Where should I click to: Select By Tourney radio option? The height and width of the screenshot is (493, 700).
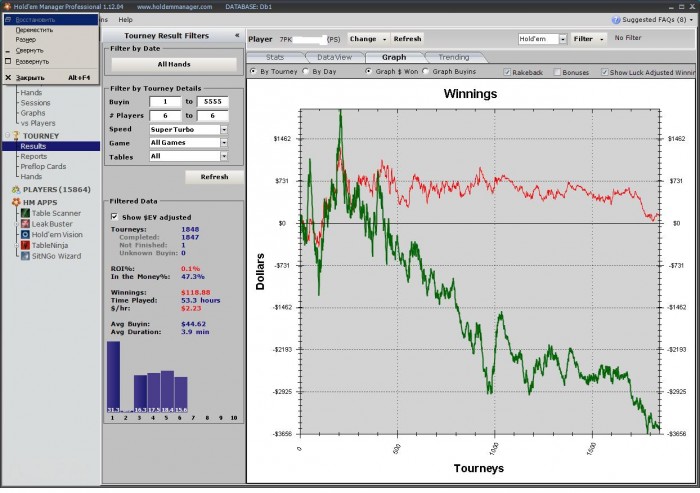click(254, 71)
